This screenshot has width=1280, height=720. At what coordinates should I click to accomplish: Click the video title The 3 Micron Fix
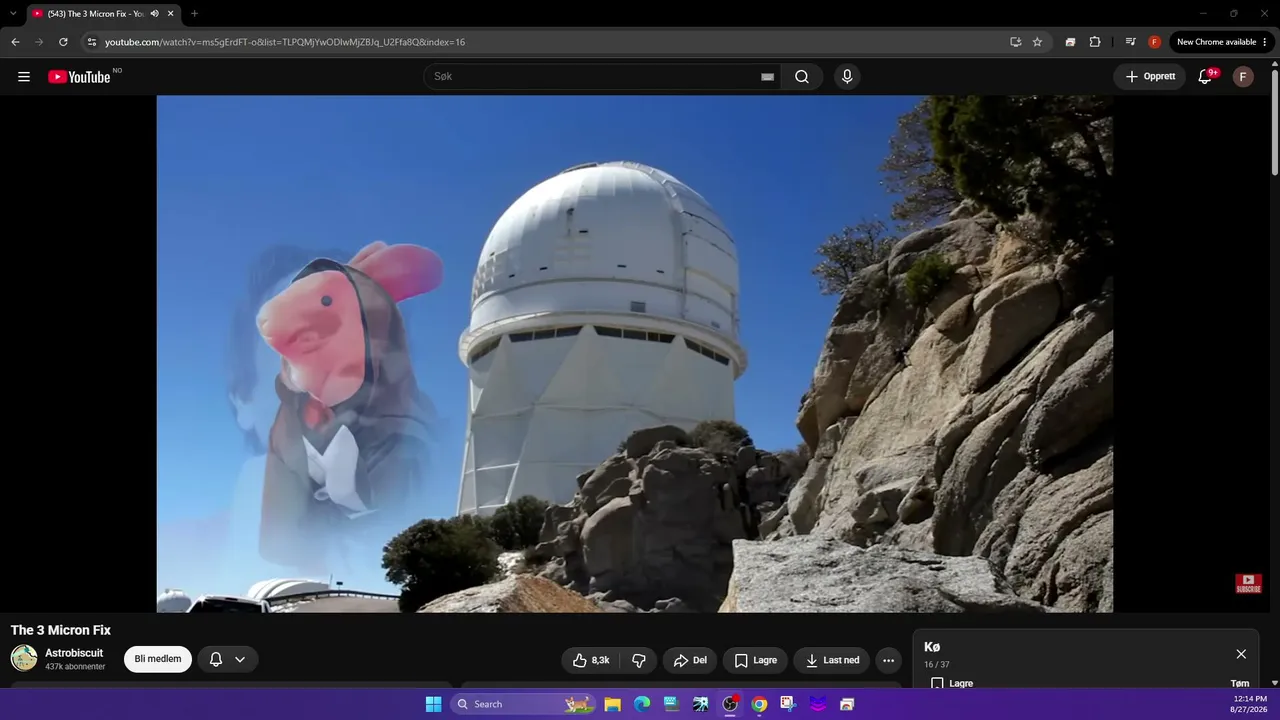click(x=61, y=630)
